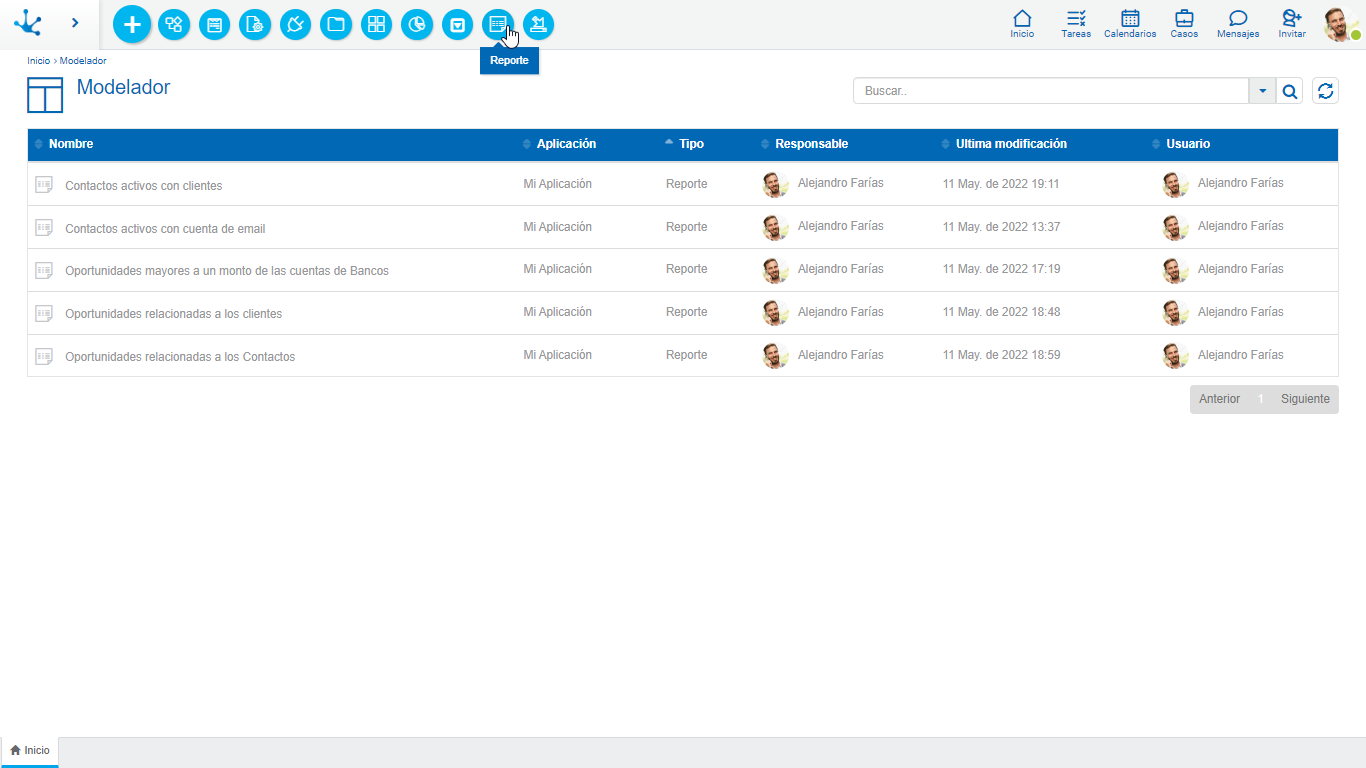Sort by Aplicación column header
The width and height of the screenshot is (1366, 768).
point(566,144)
